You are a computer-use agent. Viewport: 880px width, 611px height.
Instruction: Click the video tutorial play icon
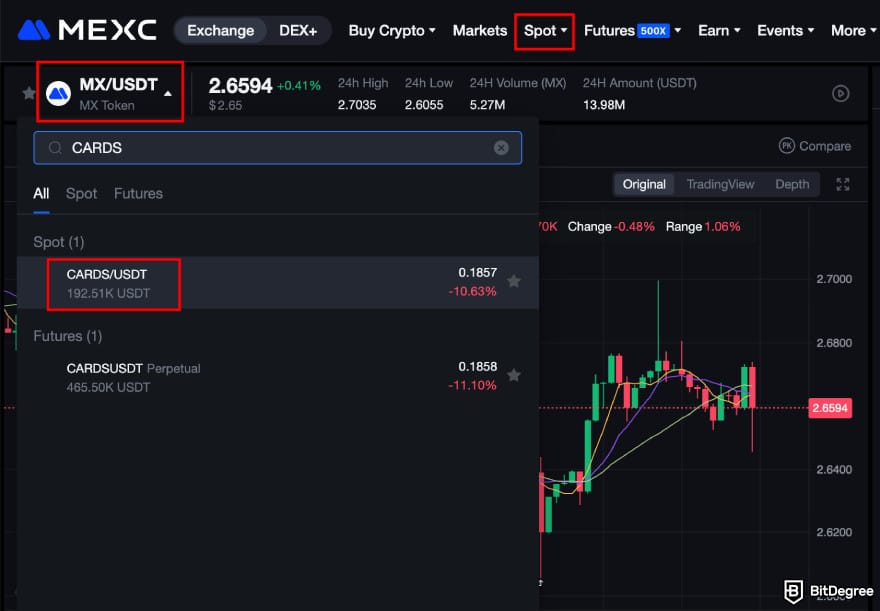click(840, 93)
